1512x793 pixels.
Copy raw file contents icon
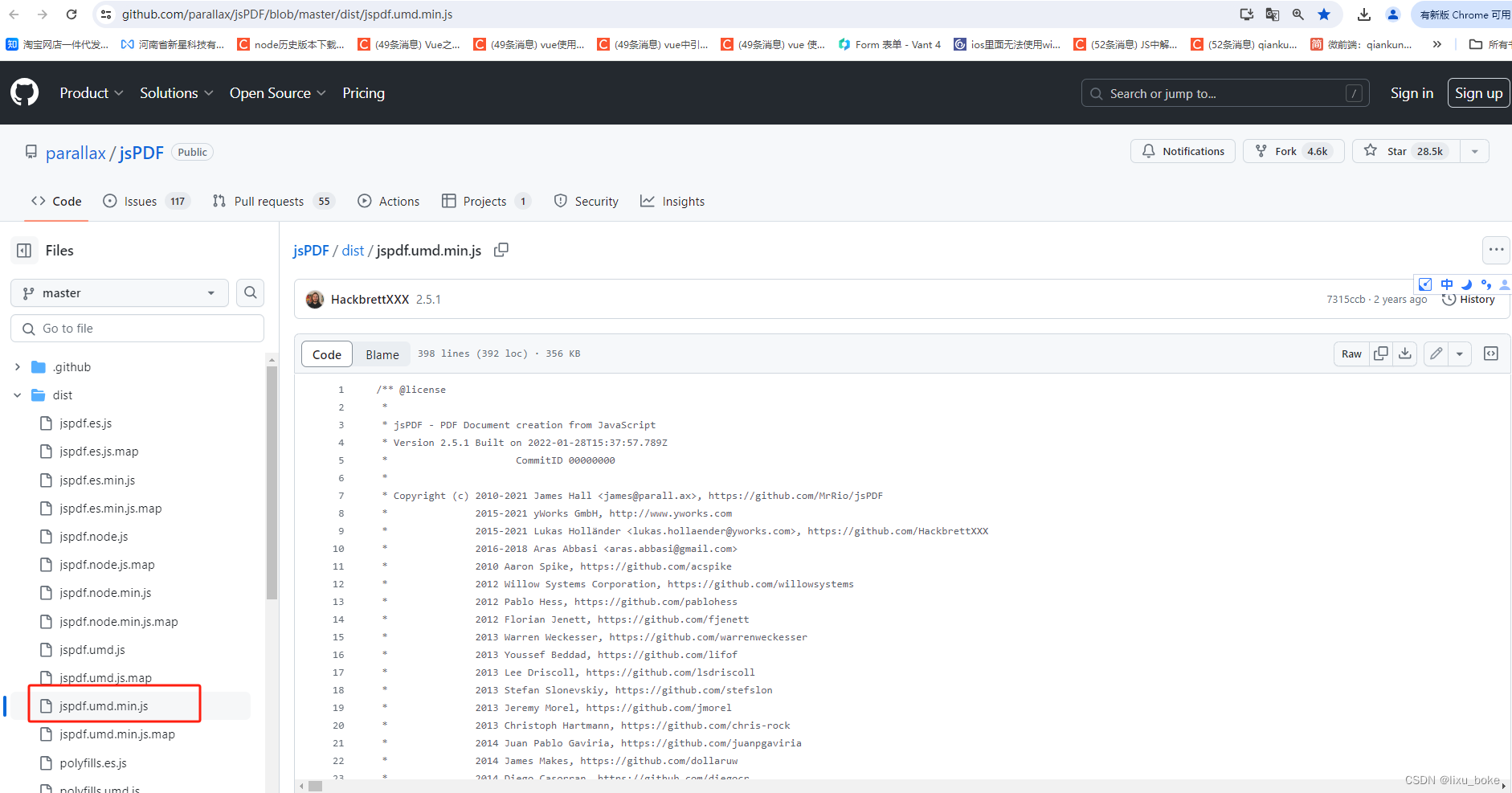(1381, 354)
